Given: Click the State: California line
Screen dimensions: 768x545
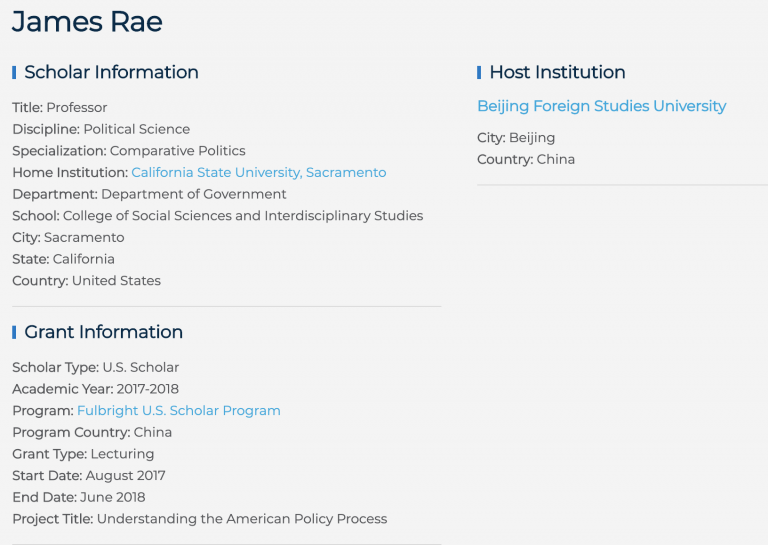Looking at the screenshot, I should pos(63,259).
